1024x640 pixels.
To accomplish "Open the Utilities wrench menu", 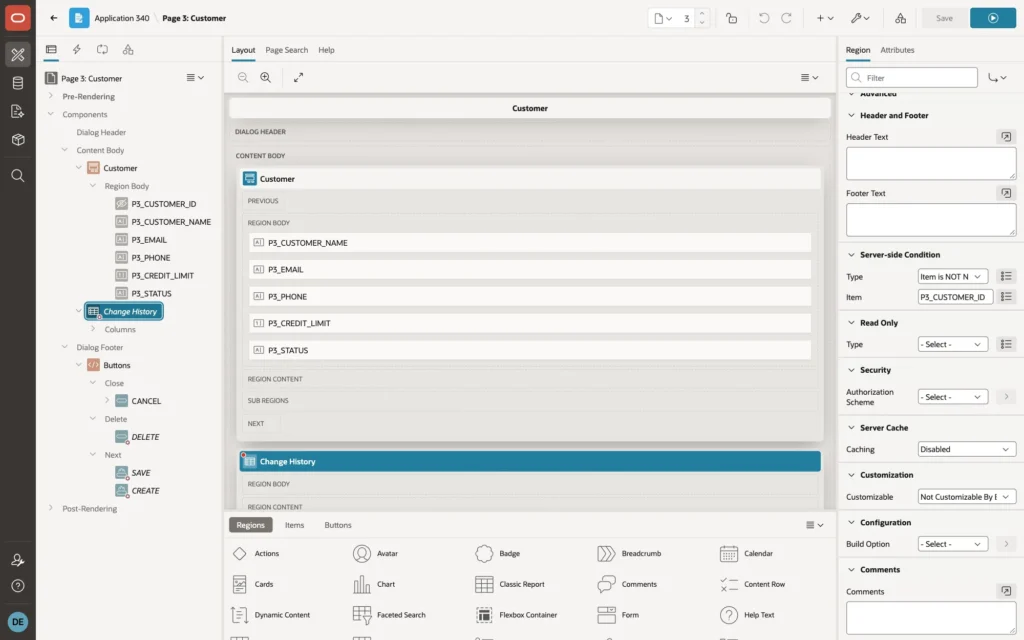I will click(x=860, y=18).
